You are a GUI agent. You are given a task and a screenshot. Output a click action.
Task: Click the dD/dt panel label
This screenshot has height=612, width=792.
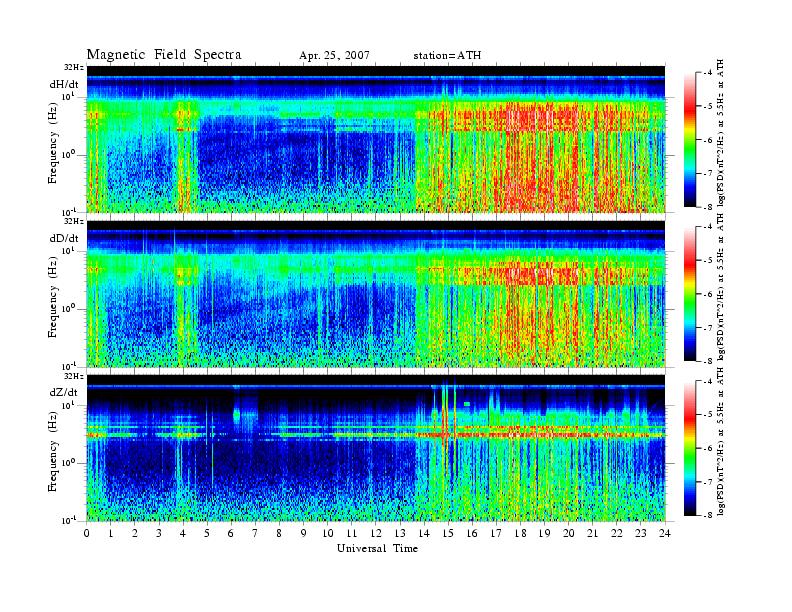tap(63, 238)
